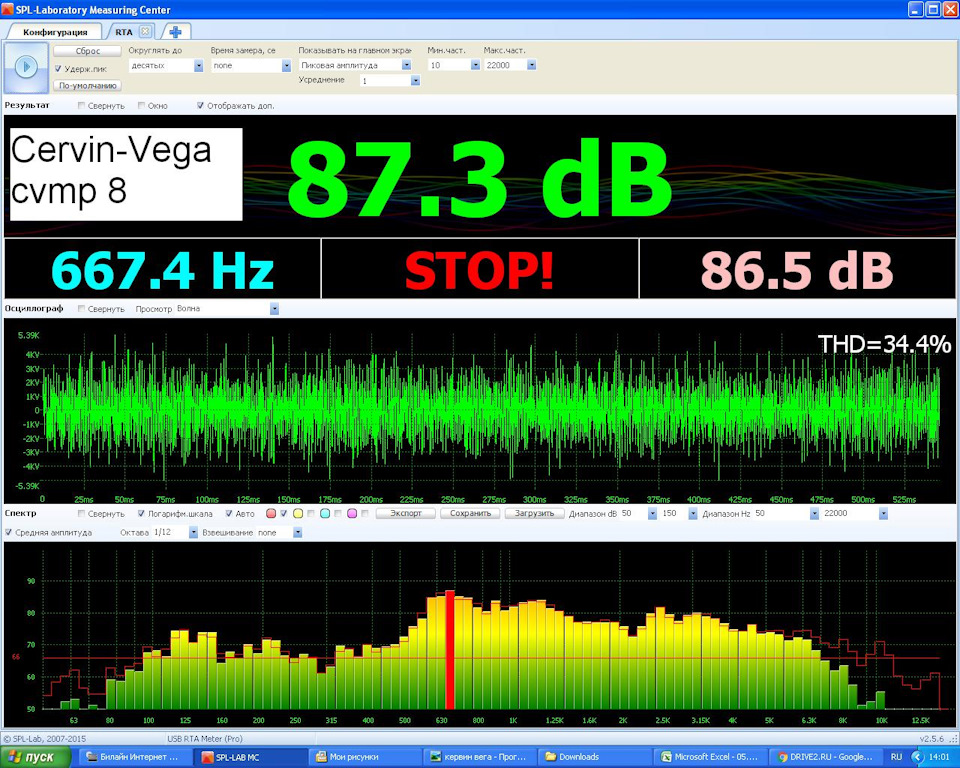Click SPL-LAB MC taskbar item
This screenshot has width=960, height=768.
[250, 757]
